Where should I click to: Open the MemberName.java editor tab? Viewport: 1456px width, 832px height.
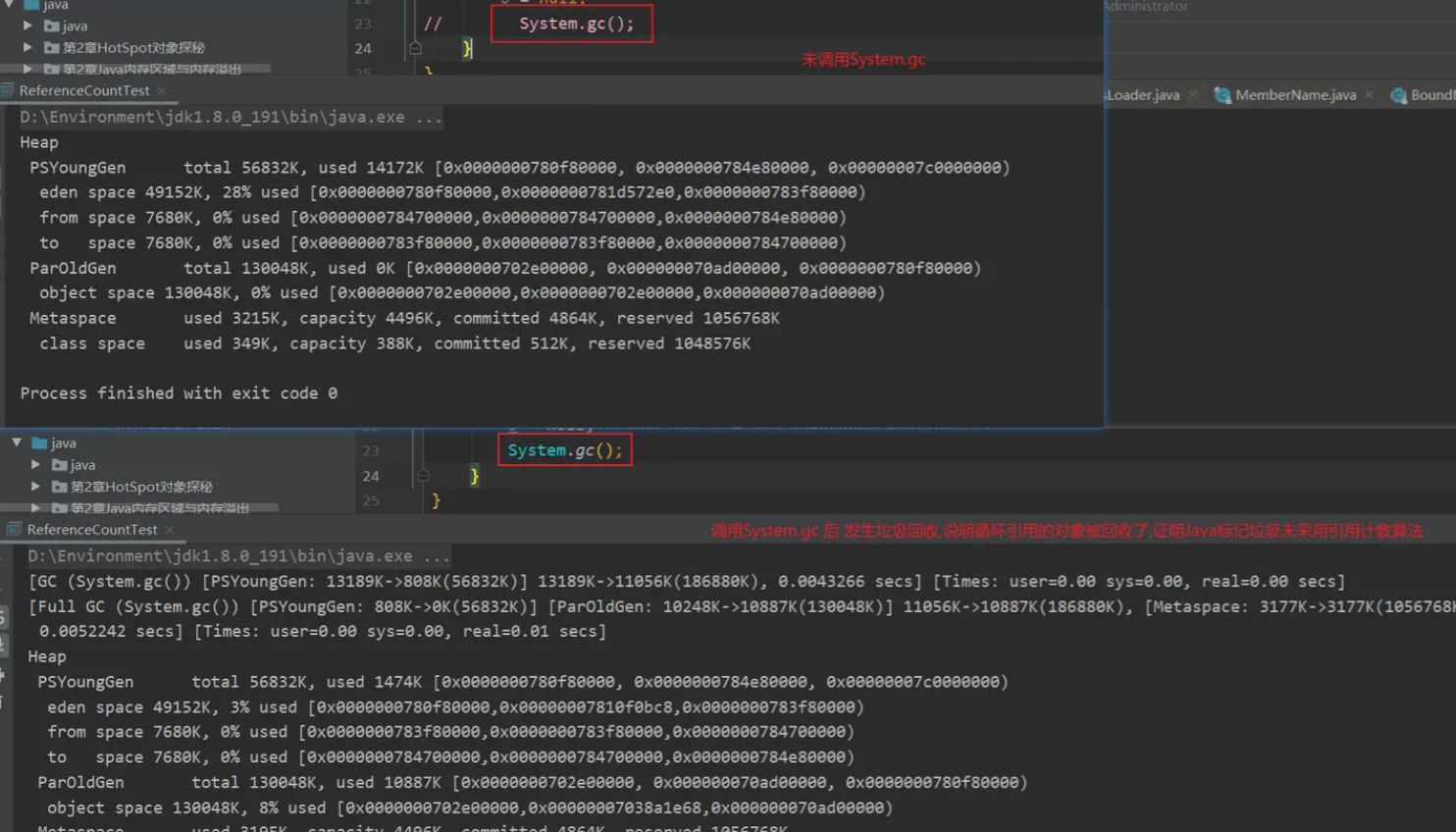point(1295,95)
